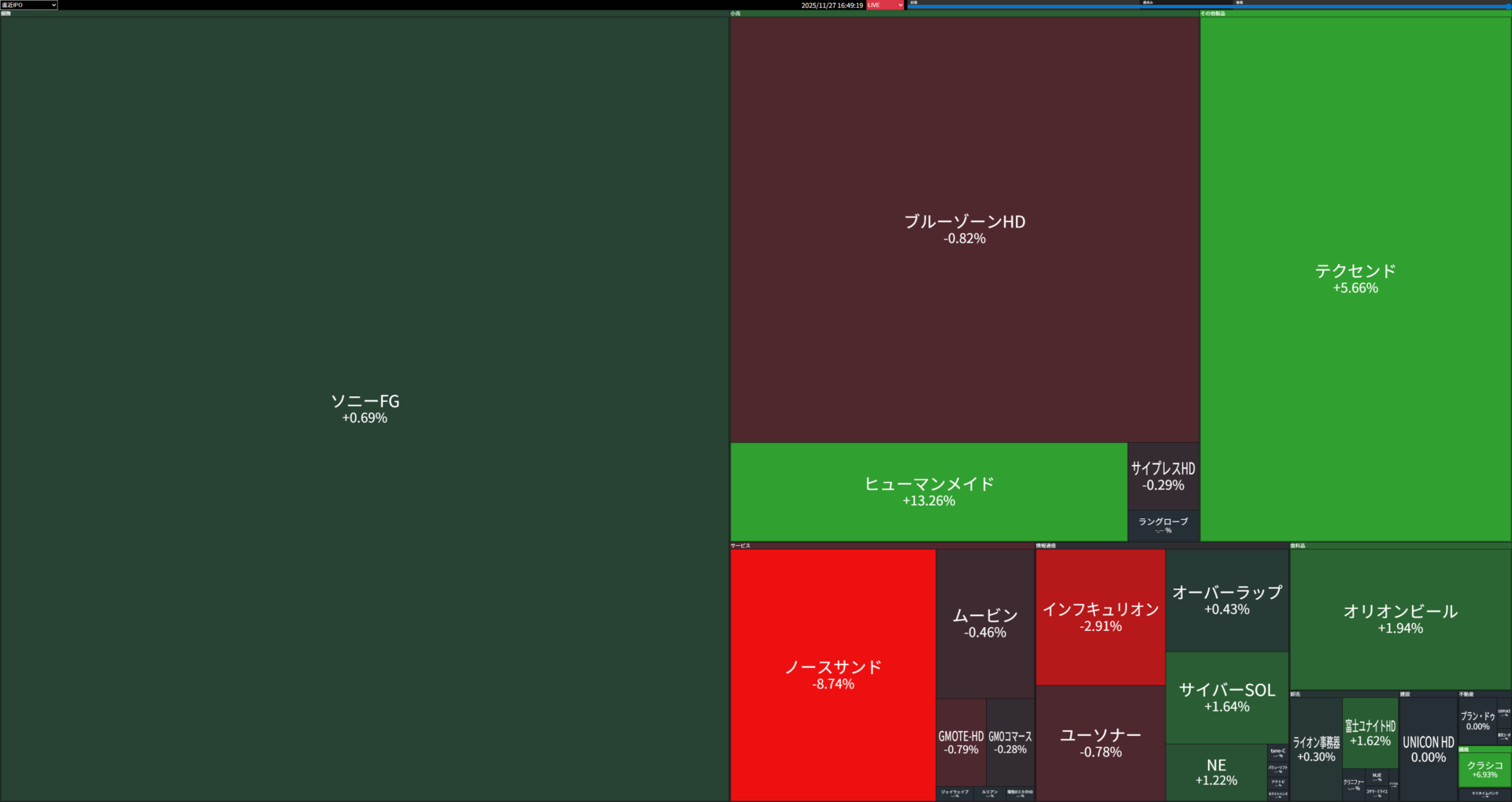Select the インフキュリオン -2.91% tile
Screen dimensions: 1512x802
pos(1100,616)
